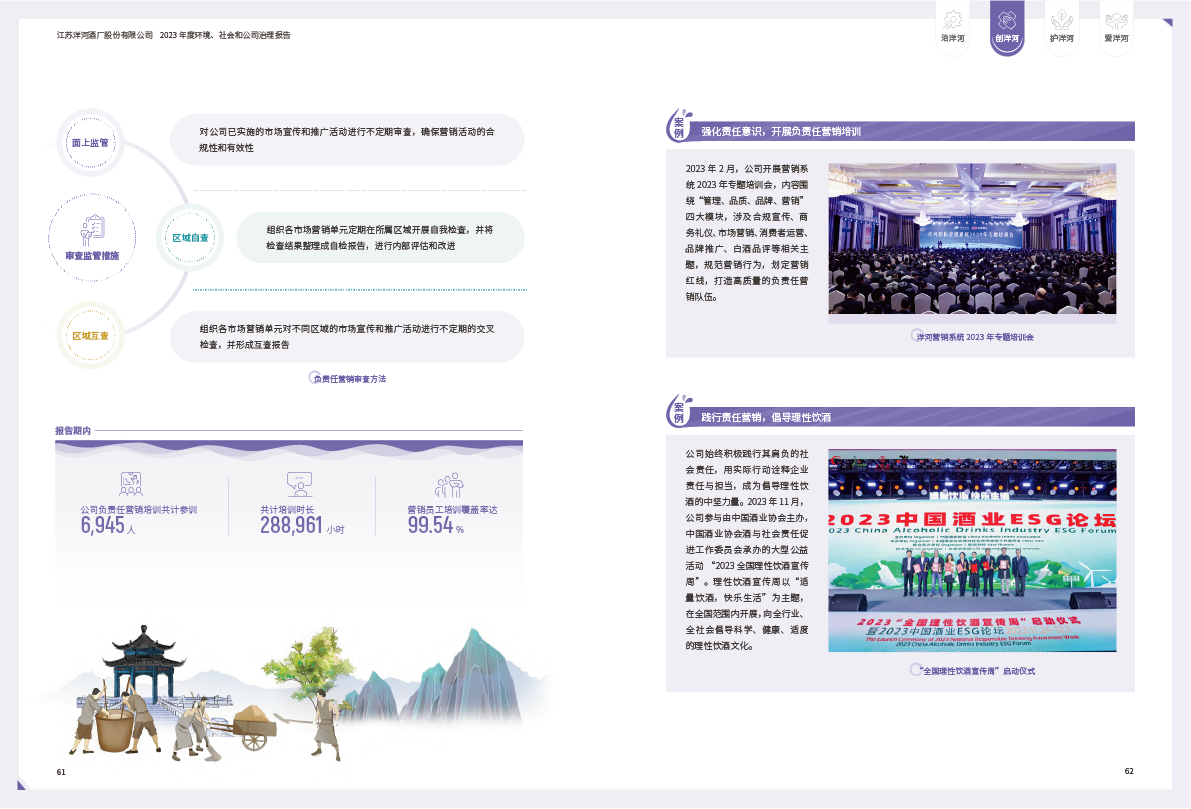
Task: Click the employee coverage icon above 99.54
Action: click(x=448, y=485)
